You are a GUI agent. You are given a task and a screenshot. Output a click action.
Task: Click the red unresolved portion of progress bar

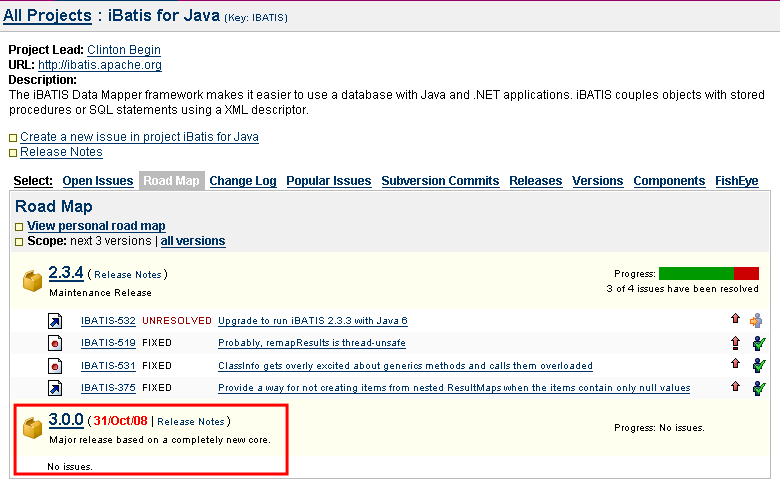(x=746, y=274)
